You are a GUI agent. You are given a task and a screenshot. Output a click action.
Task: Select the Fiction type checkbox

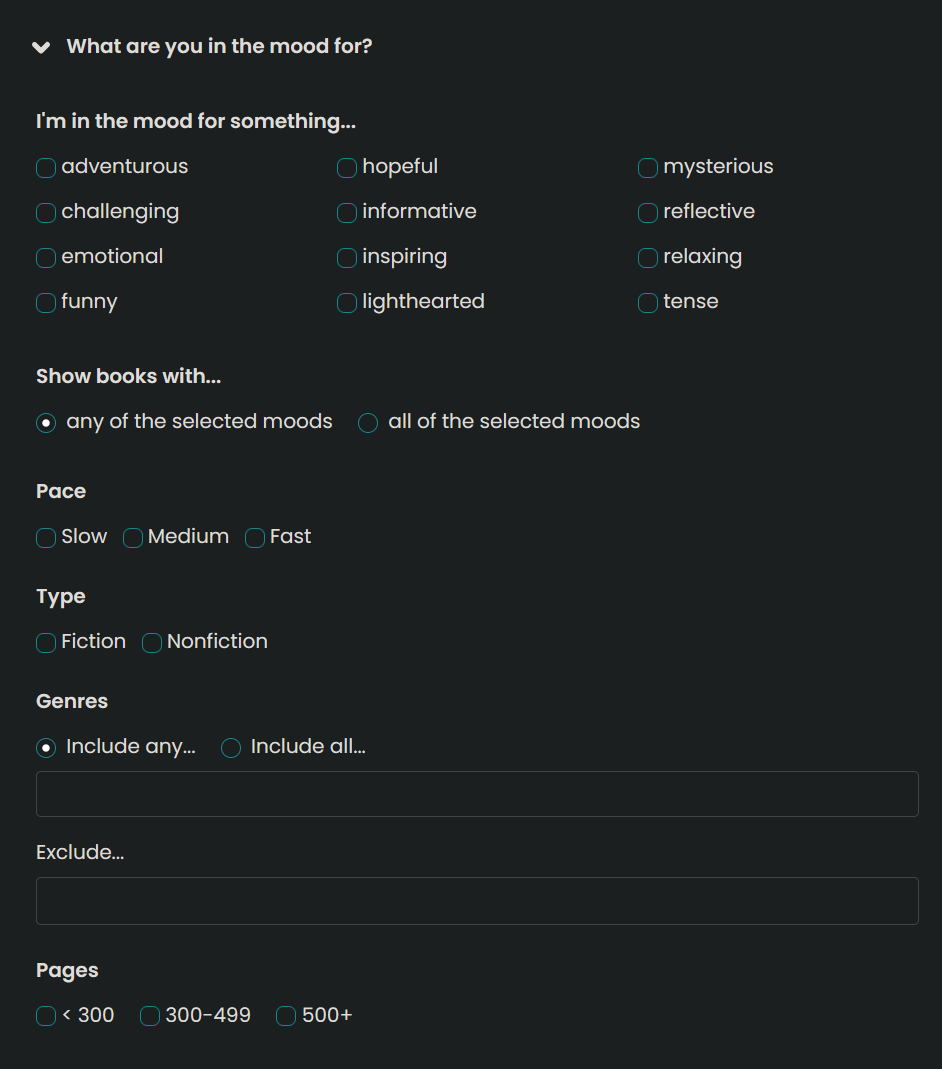(46, 643)
